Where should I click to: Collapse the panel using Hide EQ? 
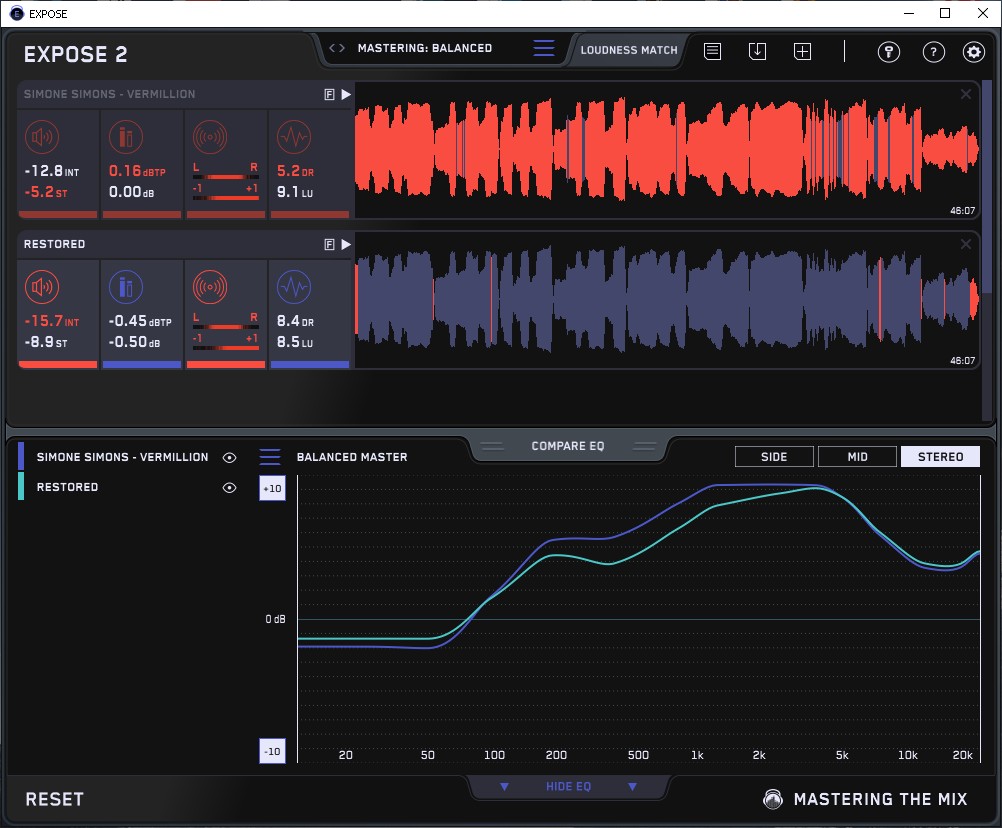(568, 787)
